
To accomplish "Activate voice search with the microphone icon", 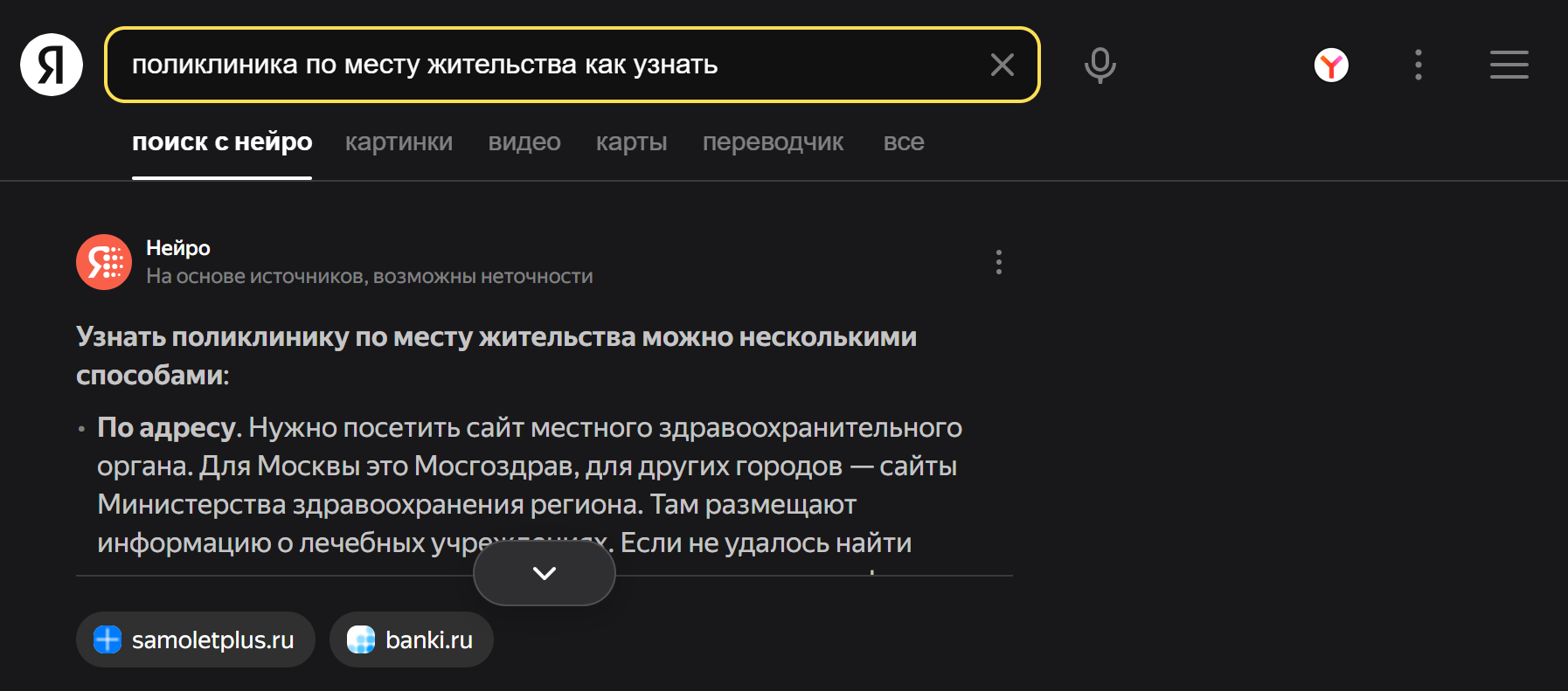I will pyautogui.click(x=1100, y=64).
